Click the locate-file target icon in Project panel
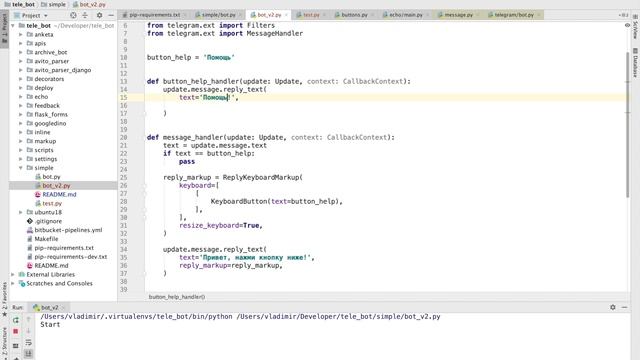The image size is (640, 360). (73, 16)
